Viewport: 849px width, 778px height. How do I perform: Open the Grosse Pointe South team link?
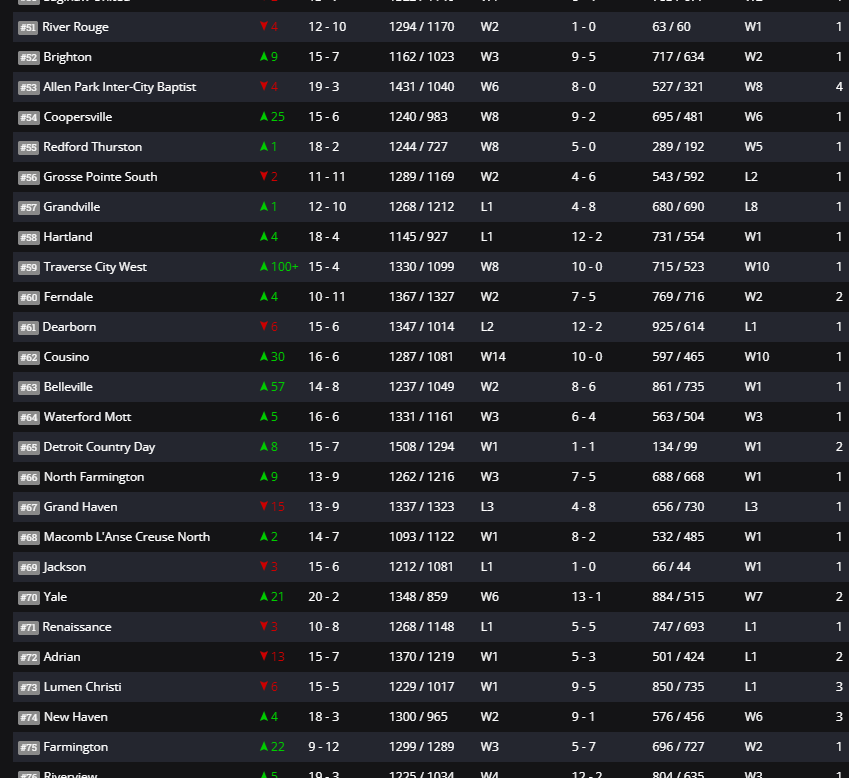(x=100, y=177)
